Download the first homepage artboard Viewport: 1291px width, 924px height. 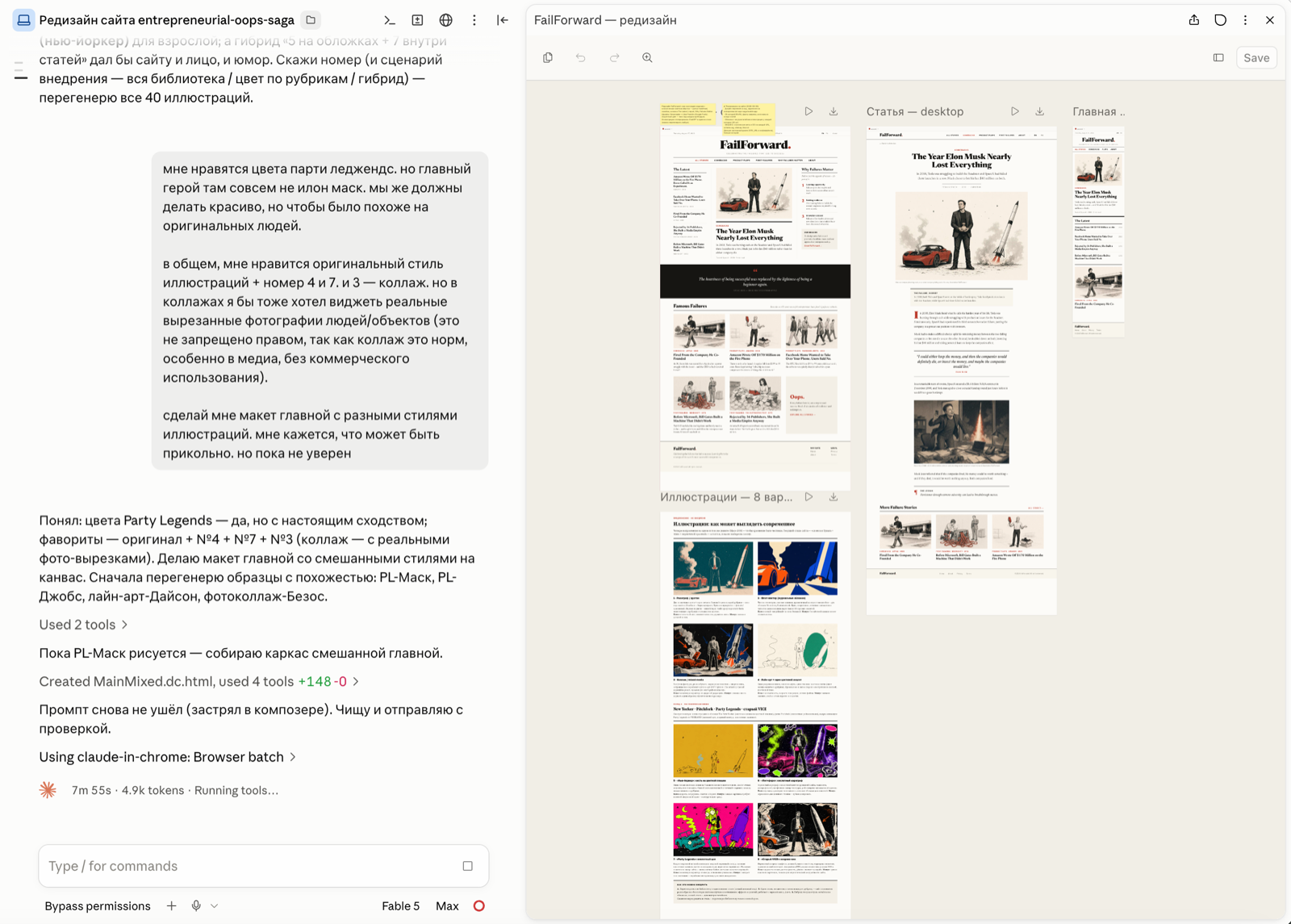[x=834, y=111]
